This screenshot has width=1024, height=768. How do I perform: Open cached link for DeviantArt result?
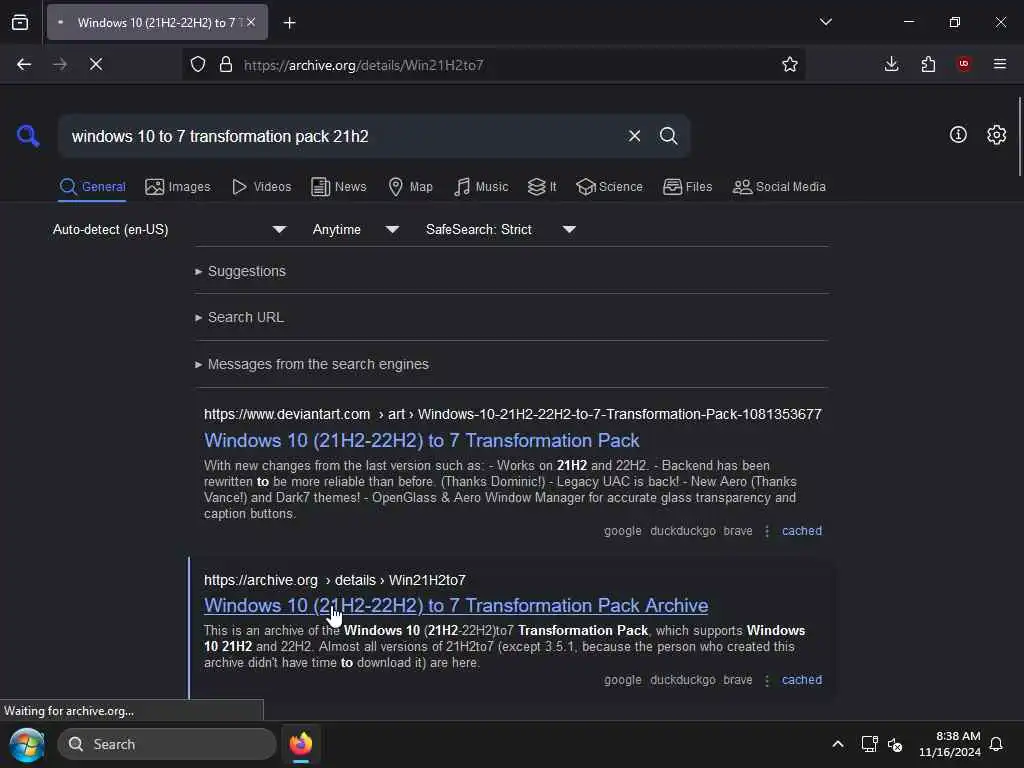click(x=802, y=531)
